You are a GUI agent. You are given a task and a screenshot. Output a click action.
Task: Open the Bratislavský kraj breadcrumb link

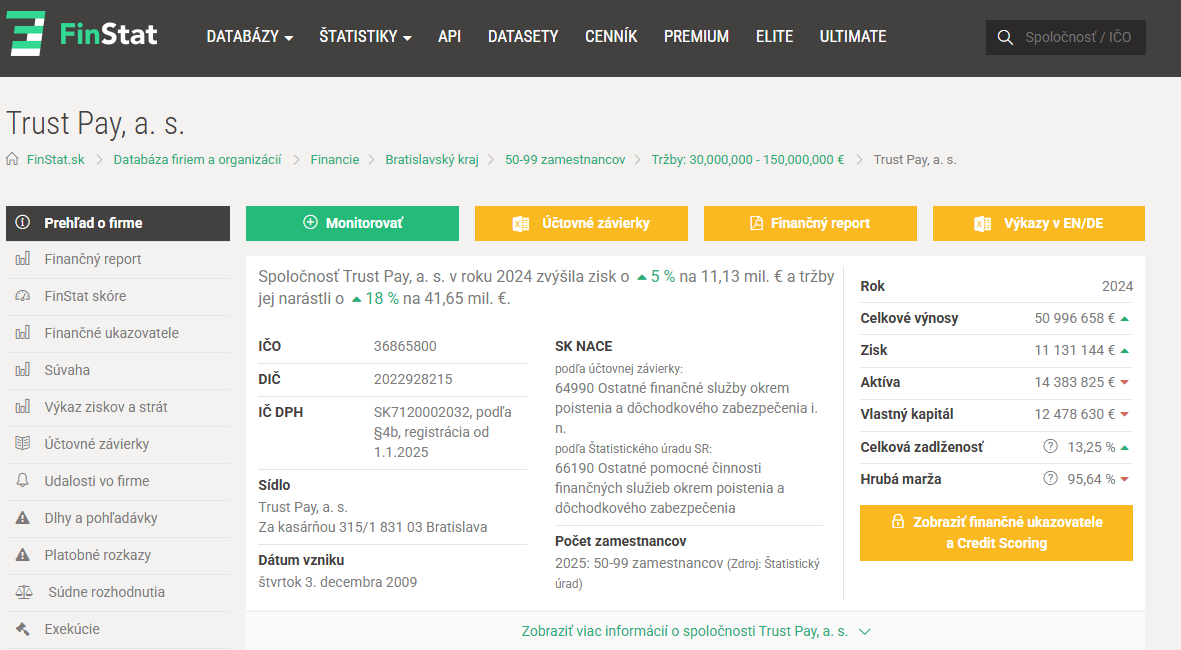tap(432, 160)
